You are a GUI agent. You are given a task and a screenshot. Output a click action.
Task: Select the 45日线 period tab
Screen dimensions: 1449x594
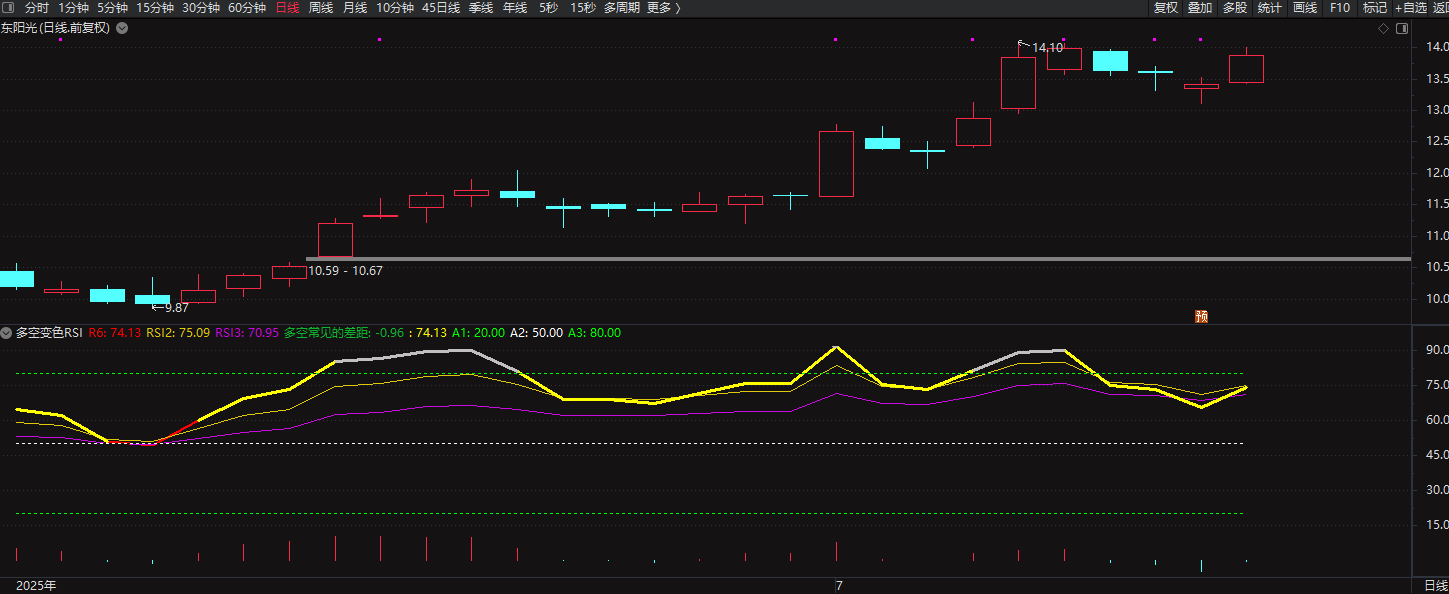tap(441, 8)
